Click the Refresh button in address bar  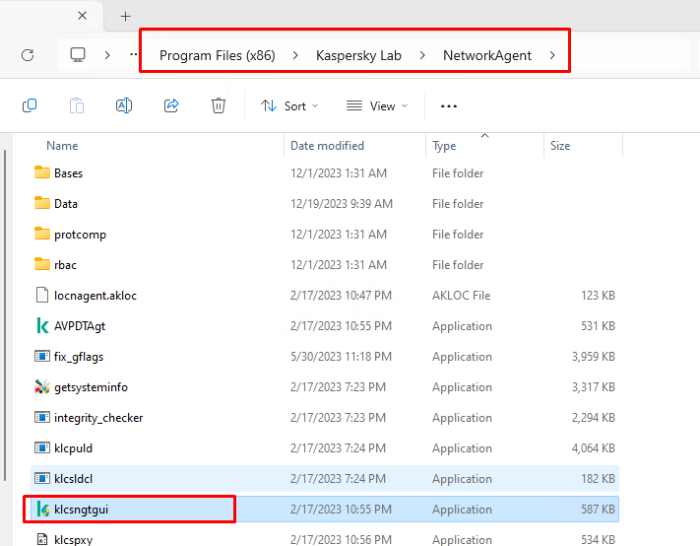28,55
